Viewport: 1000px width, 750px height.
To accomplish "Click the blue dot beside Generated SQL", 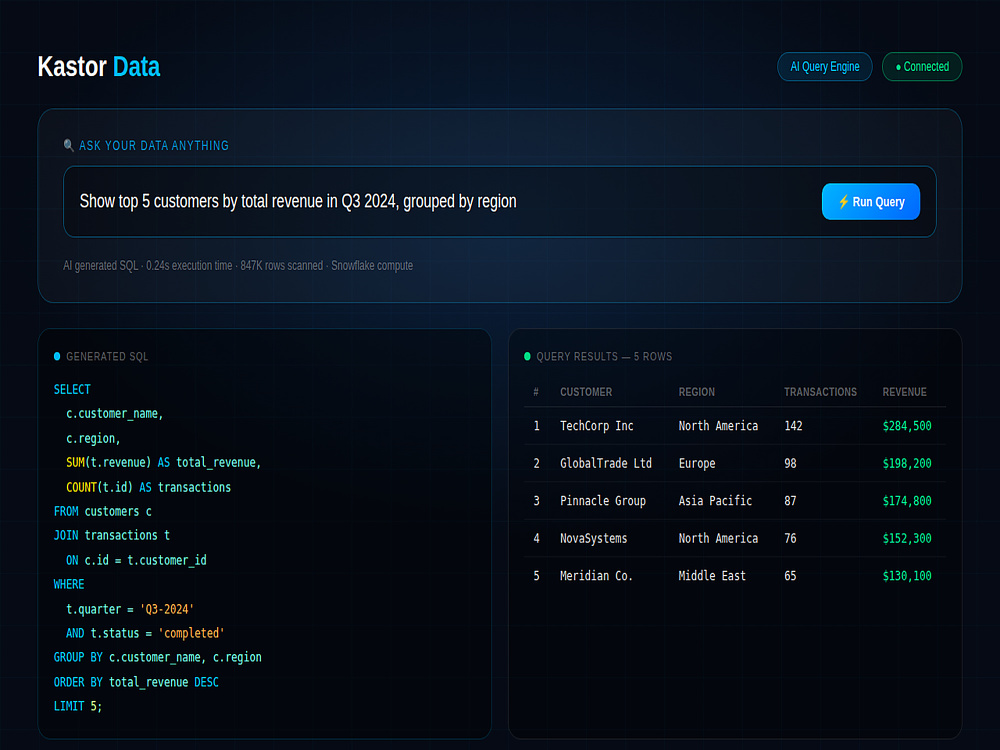I will pos(57,356).
